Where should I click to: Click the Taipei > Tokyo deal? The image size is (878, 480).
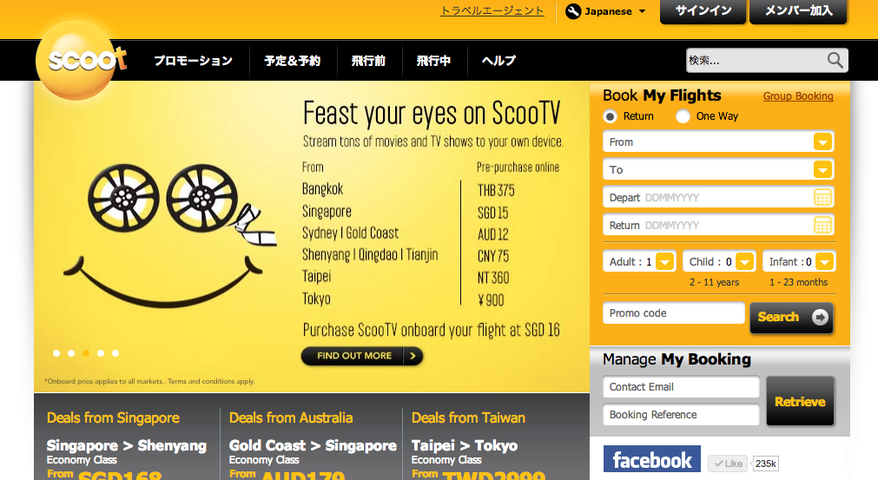(x=465, y=446)
